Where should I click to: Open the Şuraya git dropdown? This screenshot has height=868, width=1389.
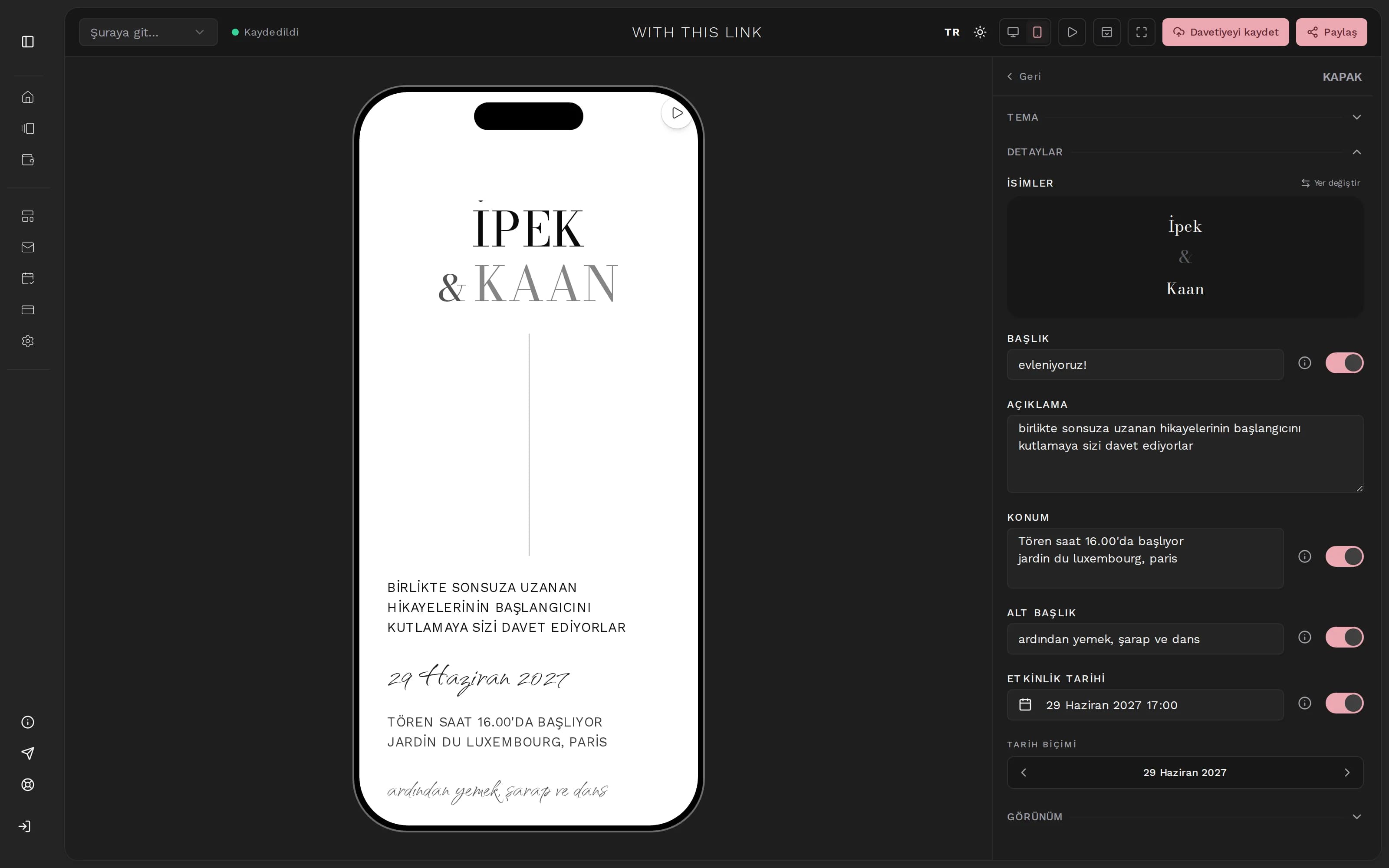[x=148, y=32]
